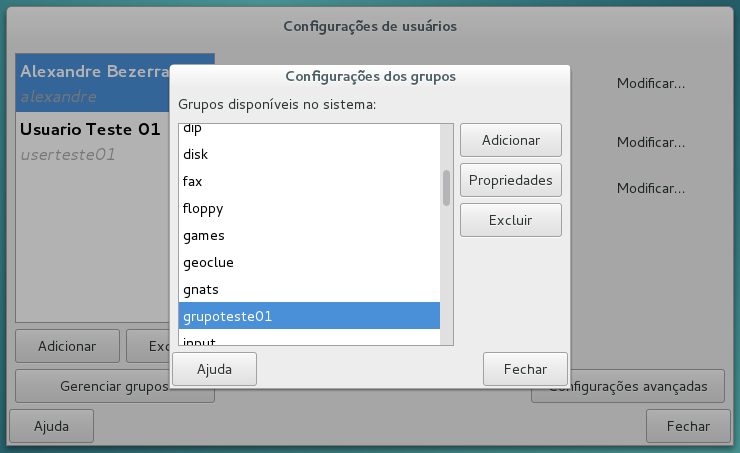Select the gnats group
The height and width of the screenshot is (453, 740).
click(309, 289)
